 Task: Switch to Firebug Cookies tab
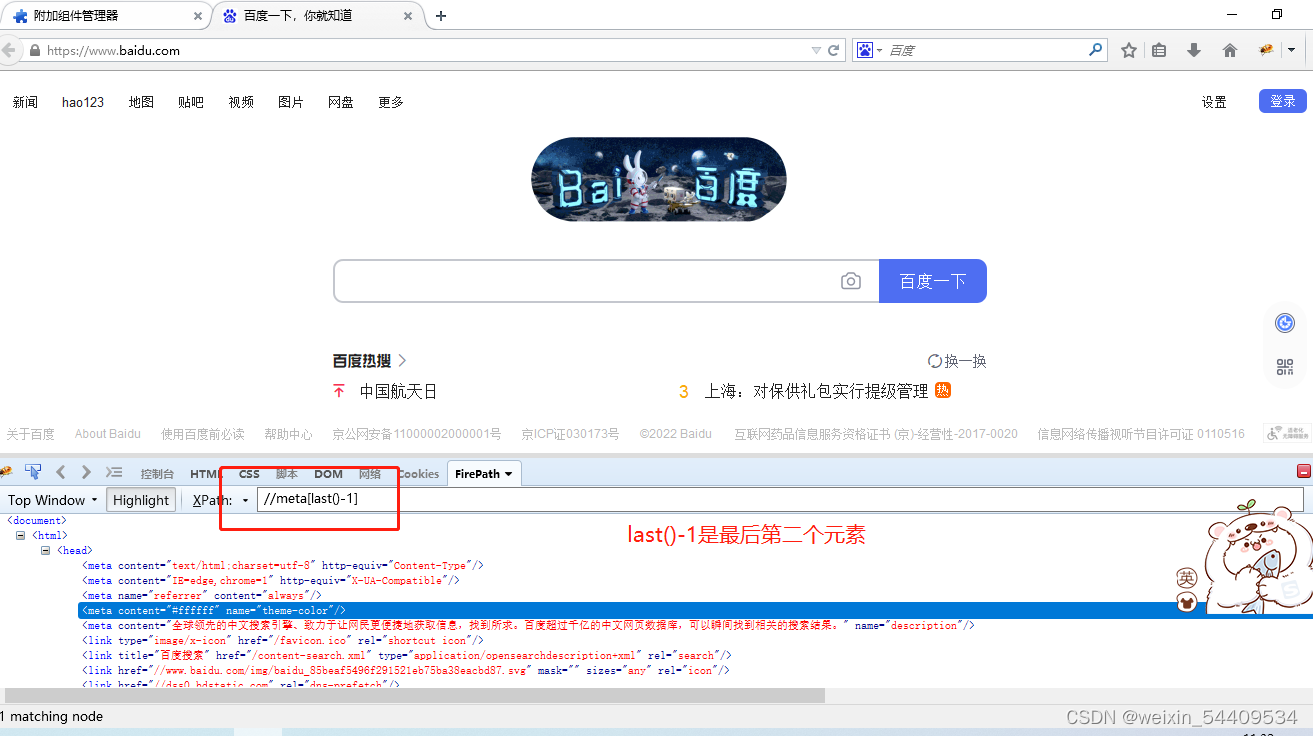[418, 474]
